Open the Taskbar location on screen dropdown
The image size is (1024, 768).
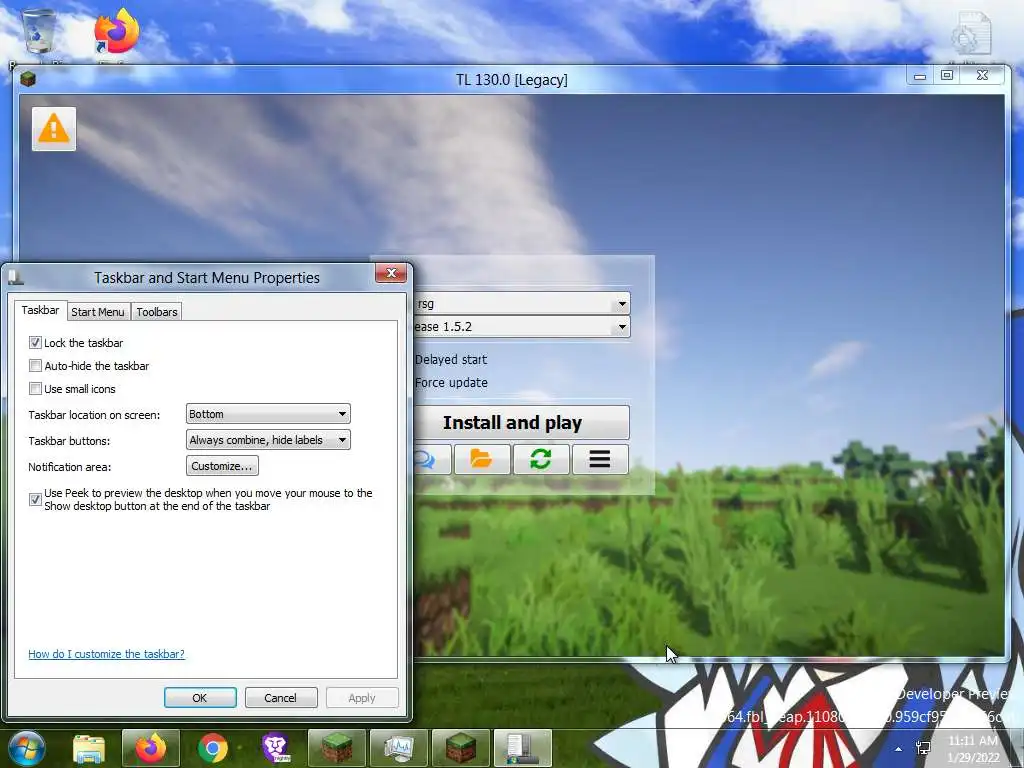(268, 414)
